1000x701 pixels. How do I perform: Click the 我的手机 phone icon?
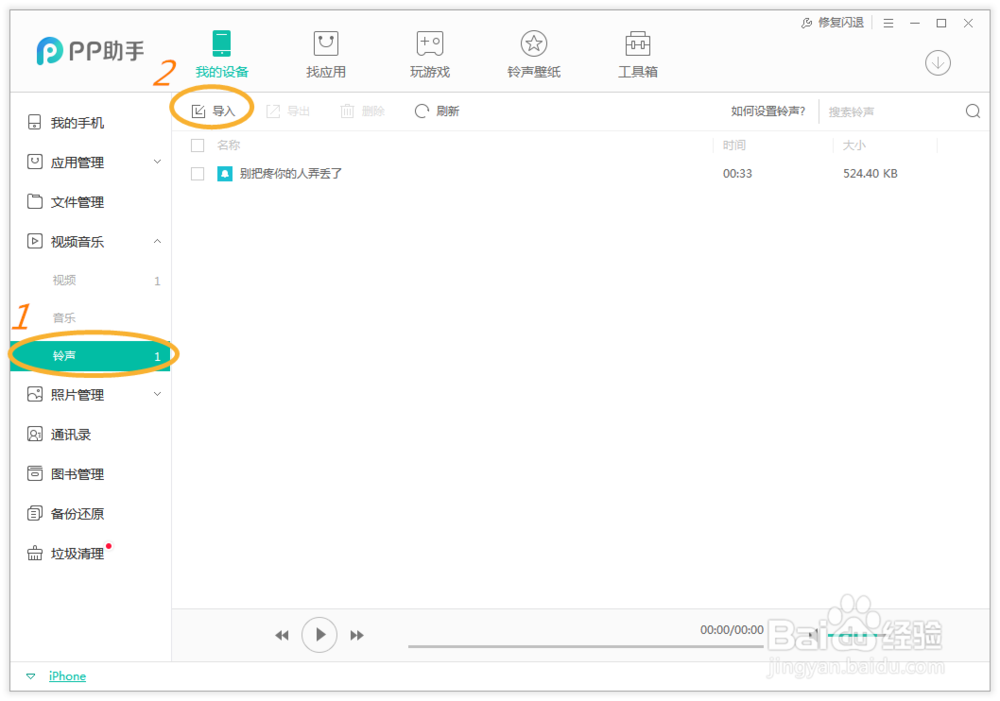point(34,122)
